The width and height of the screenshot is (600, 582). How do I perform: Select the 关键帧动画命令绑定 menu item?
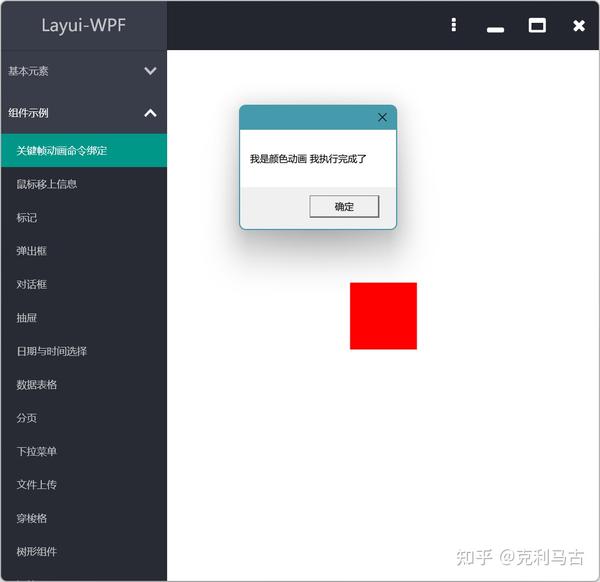pyautogui.click(x=84, y=150)
